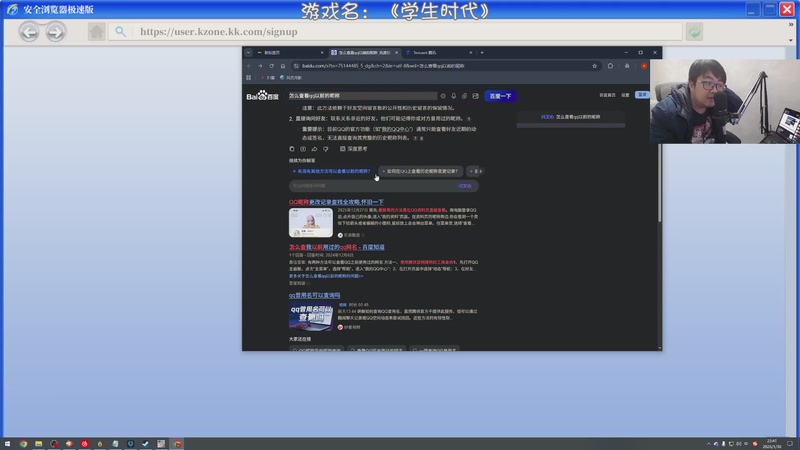Close the first Chrome tab

[x=322, y=53]
